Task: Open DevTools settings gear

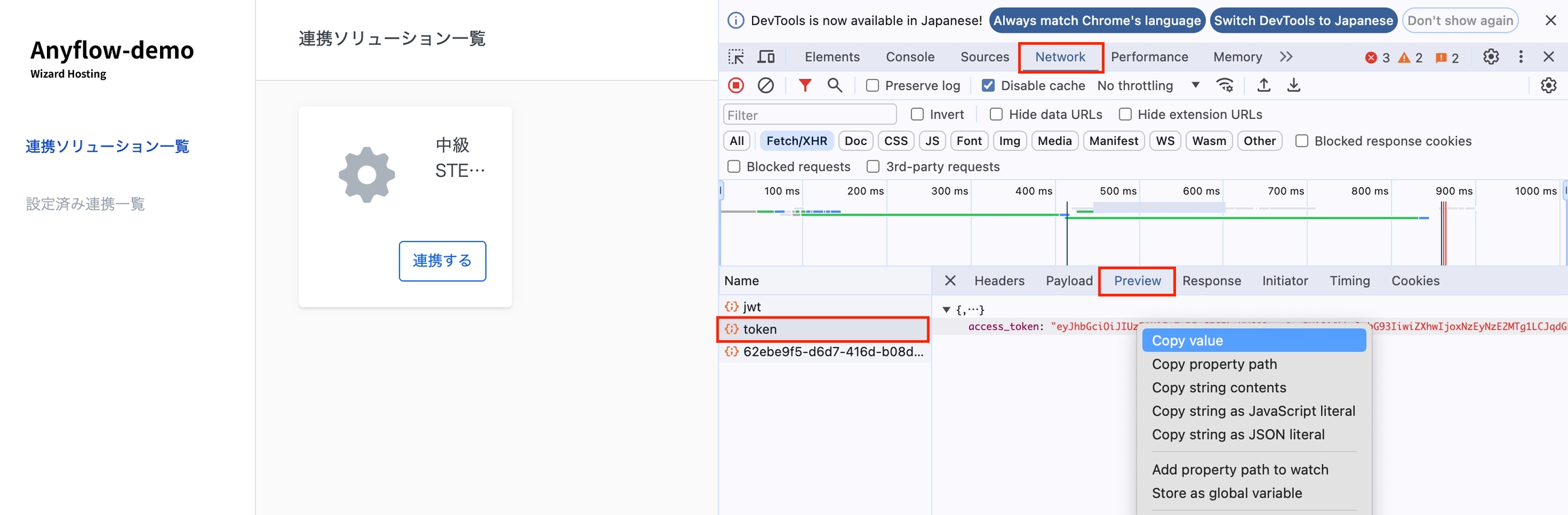Action: click(1491, 57)
